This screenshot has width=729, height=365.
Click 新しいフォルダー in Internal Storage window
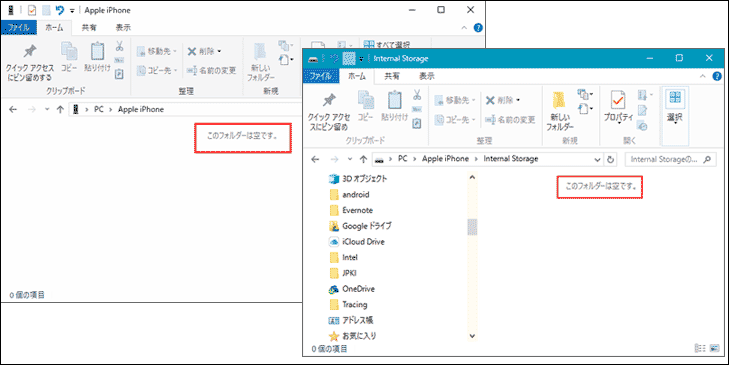559,112
